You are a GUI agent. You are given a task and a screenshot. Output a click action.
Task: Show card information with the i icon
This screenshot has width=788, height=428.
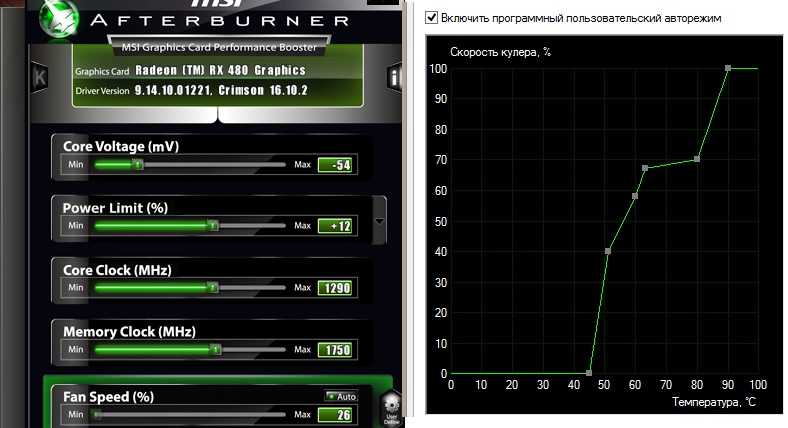tap(395, 78)
